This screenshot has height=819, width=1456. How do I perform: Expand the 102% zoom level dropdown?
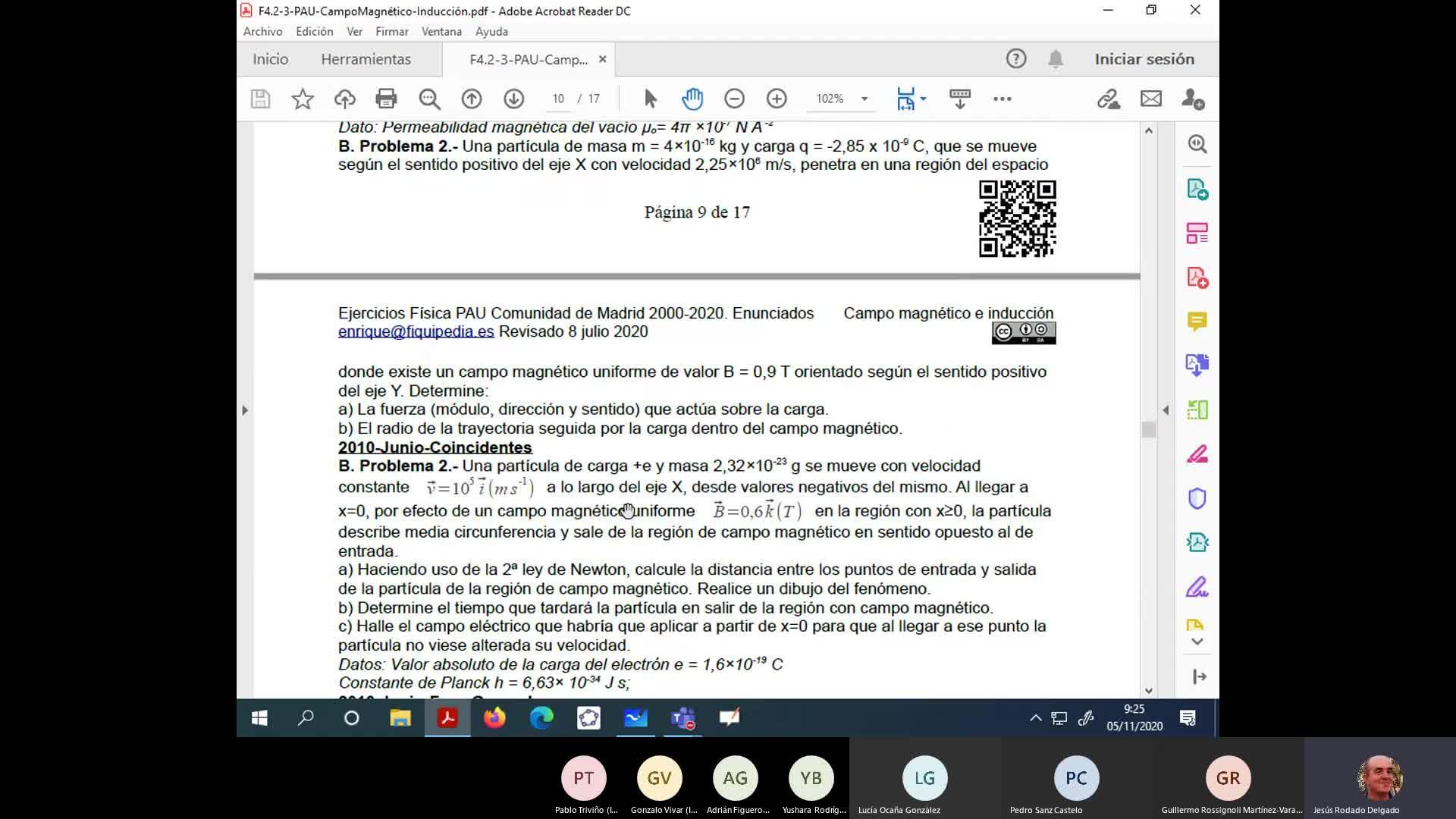click(864, 99)
